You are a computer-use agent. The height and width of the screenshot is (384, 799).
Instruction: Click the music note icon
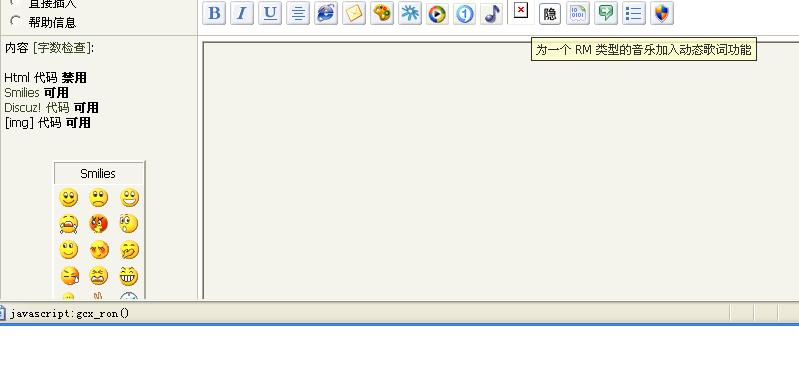492,14
